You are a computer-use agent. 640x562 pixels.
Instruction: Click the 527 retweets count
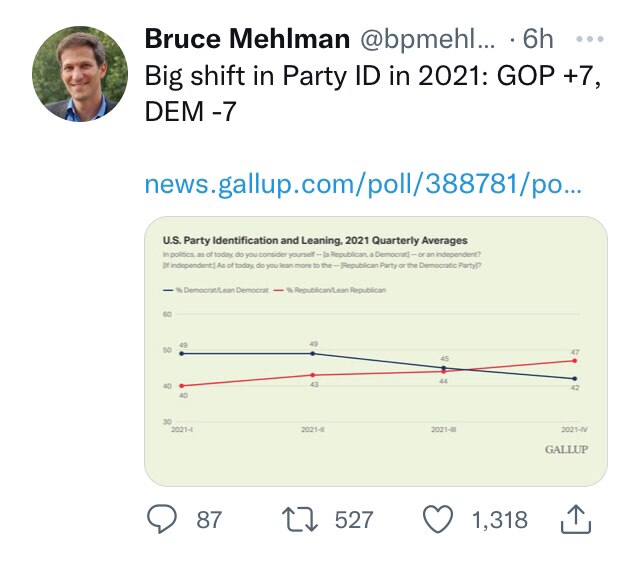click(x=353, y=520)
